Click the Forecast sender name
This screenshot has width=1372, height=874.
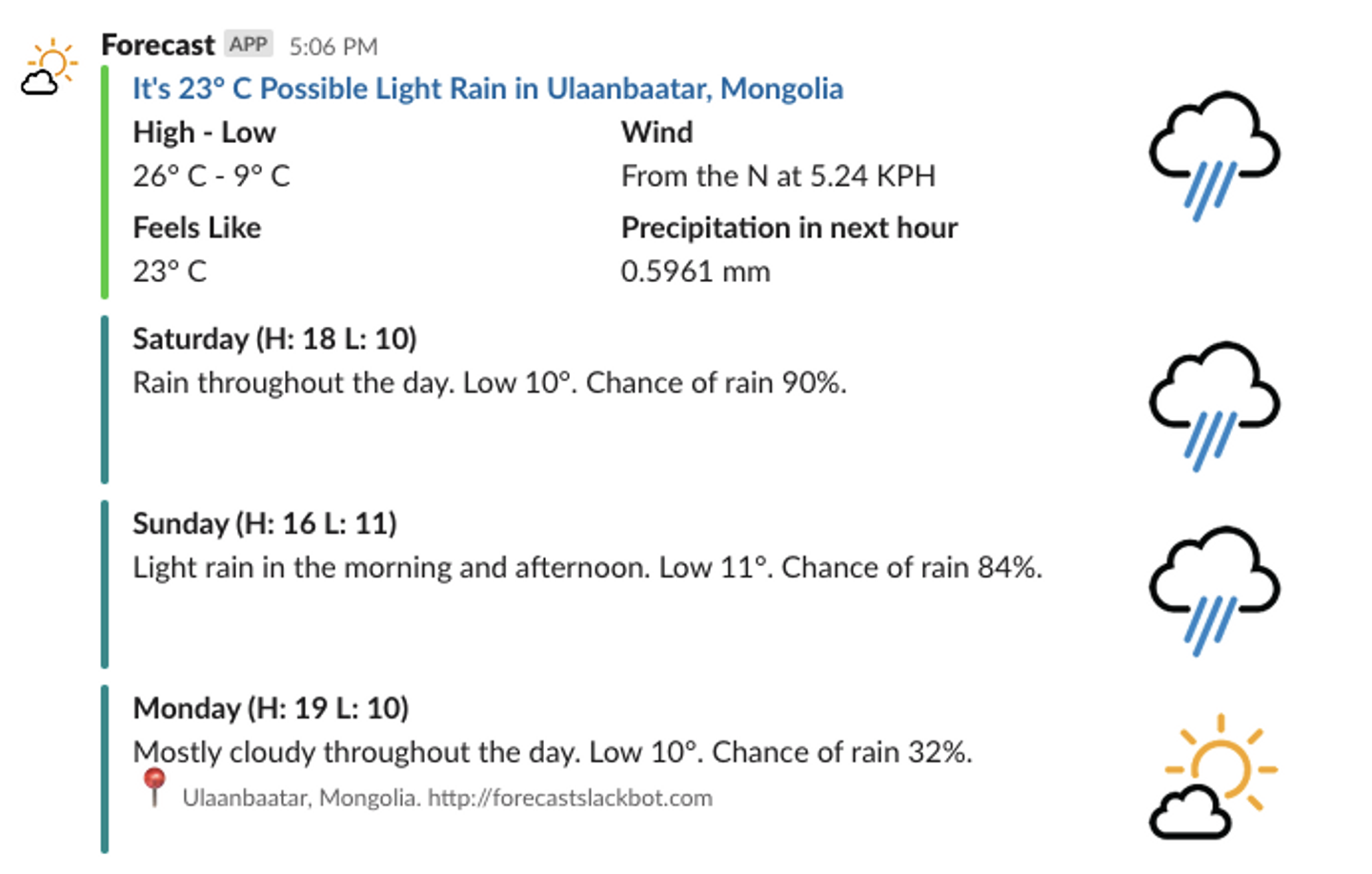(x=158, y=45)
